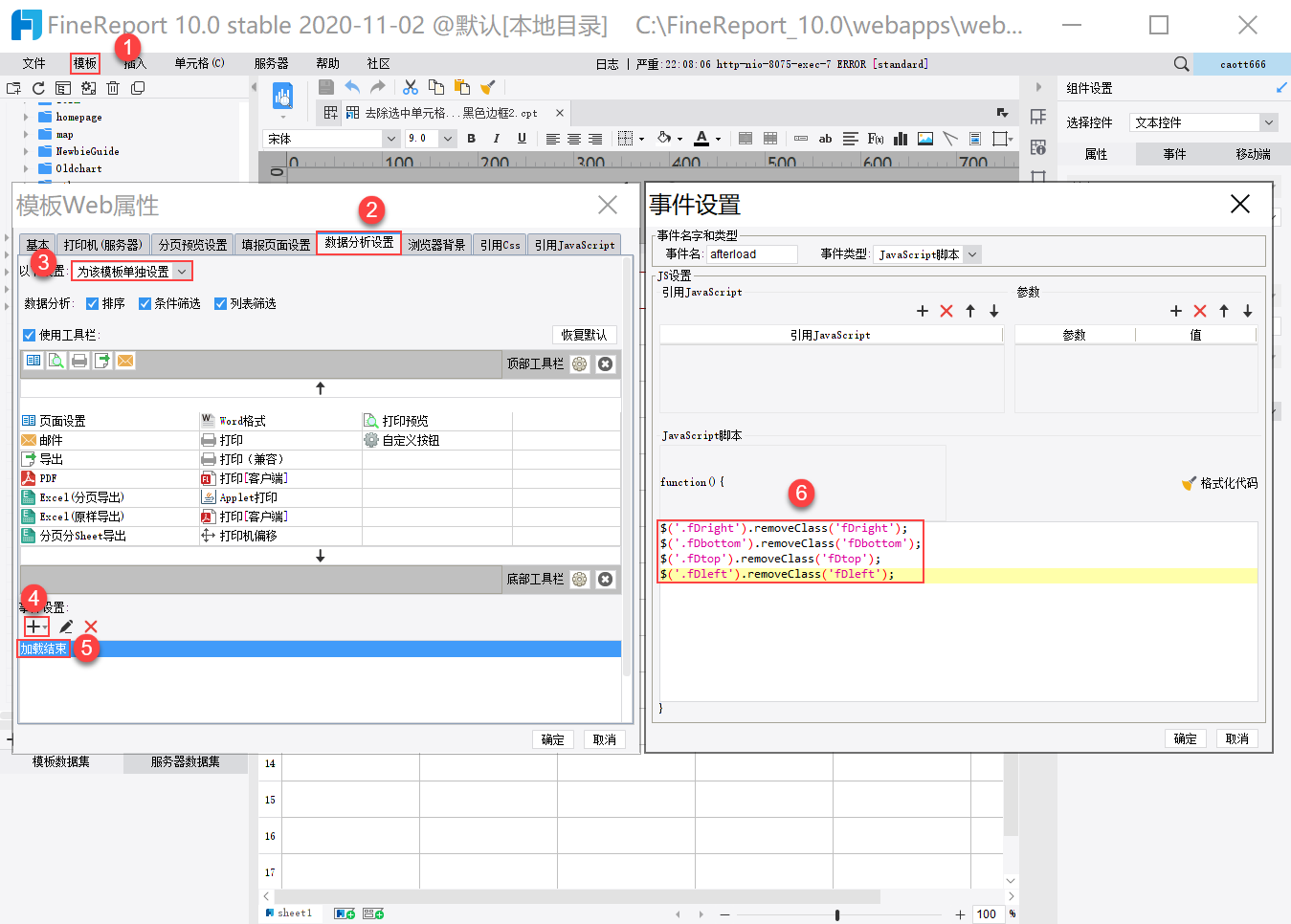This screenshot has height=924, width=1291.
Task: Toggle the 列表筛选 checkbox
Action: click(x=221, y=304)
